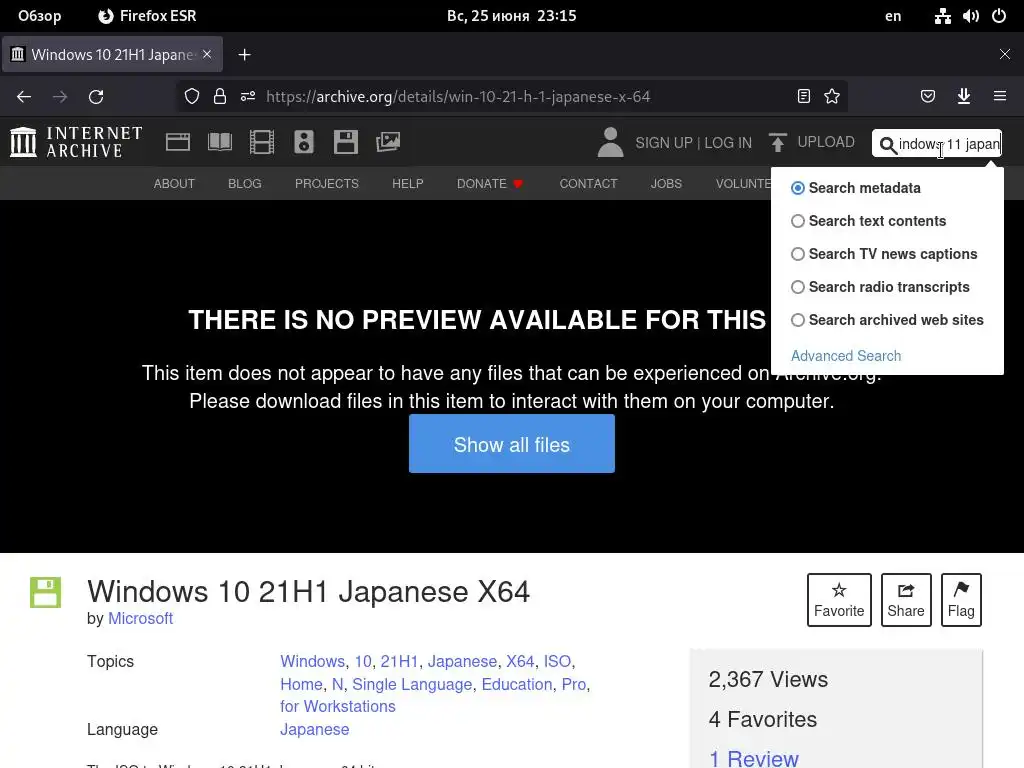
Task: Go back with the browser back arrow
Action: [x=24, y=97]
